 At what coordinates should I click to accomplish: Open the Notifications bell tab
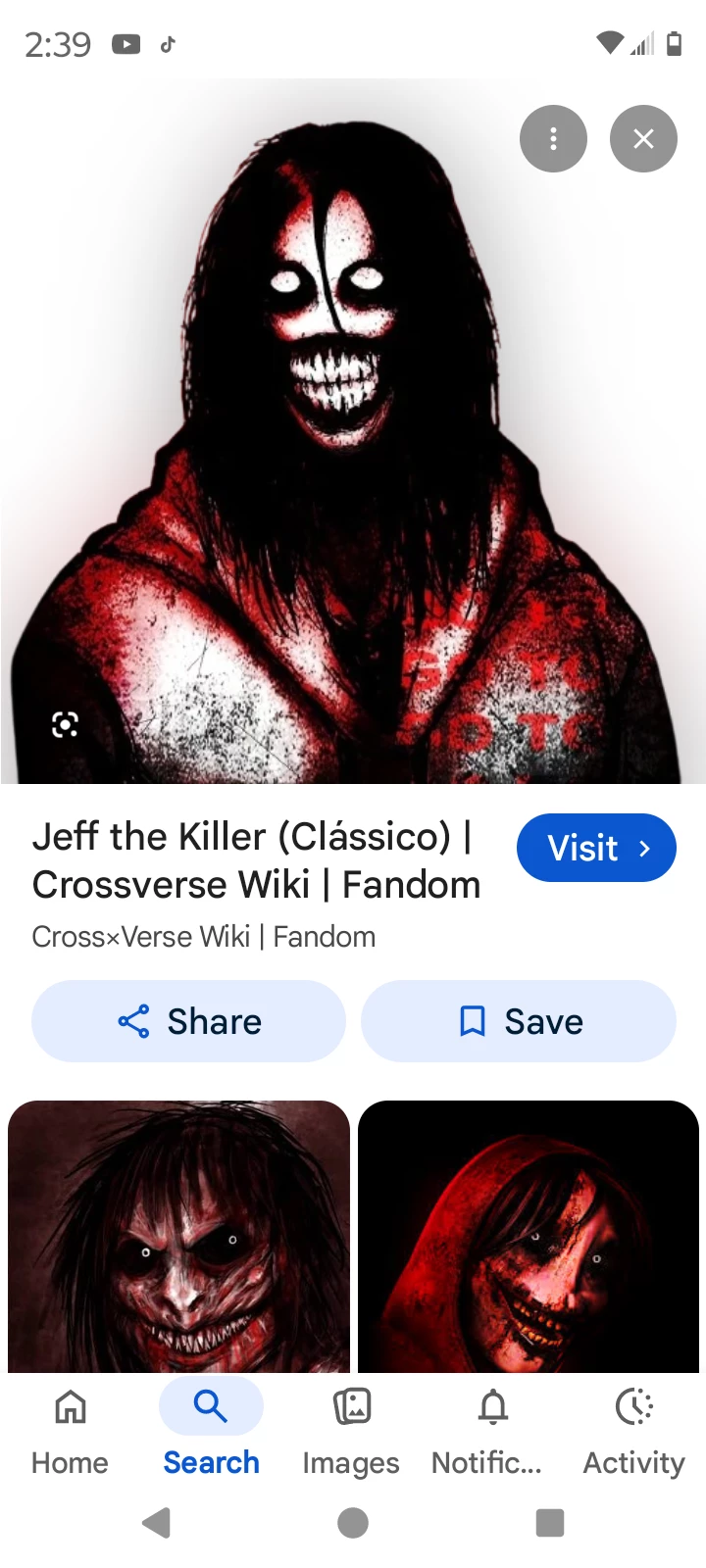(x=491, y=1431)
